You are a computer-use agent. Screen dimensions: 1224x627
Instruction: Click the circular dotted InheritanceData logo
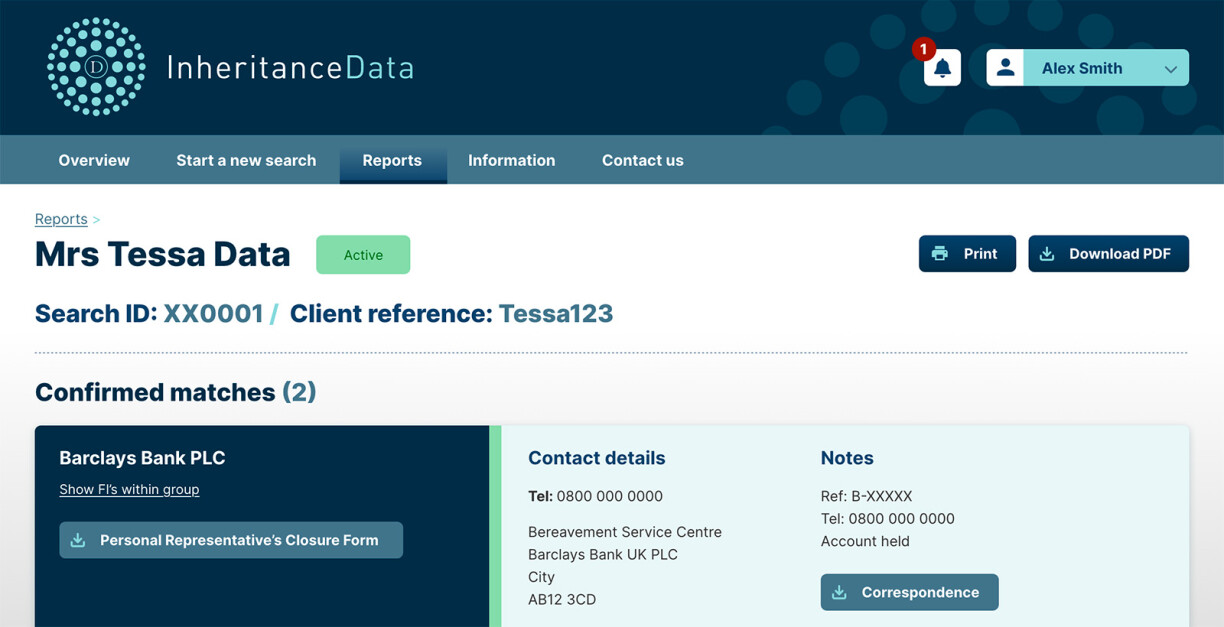pyautogui.click(x=96, y=67)
